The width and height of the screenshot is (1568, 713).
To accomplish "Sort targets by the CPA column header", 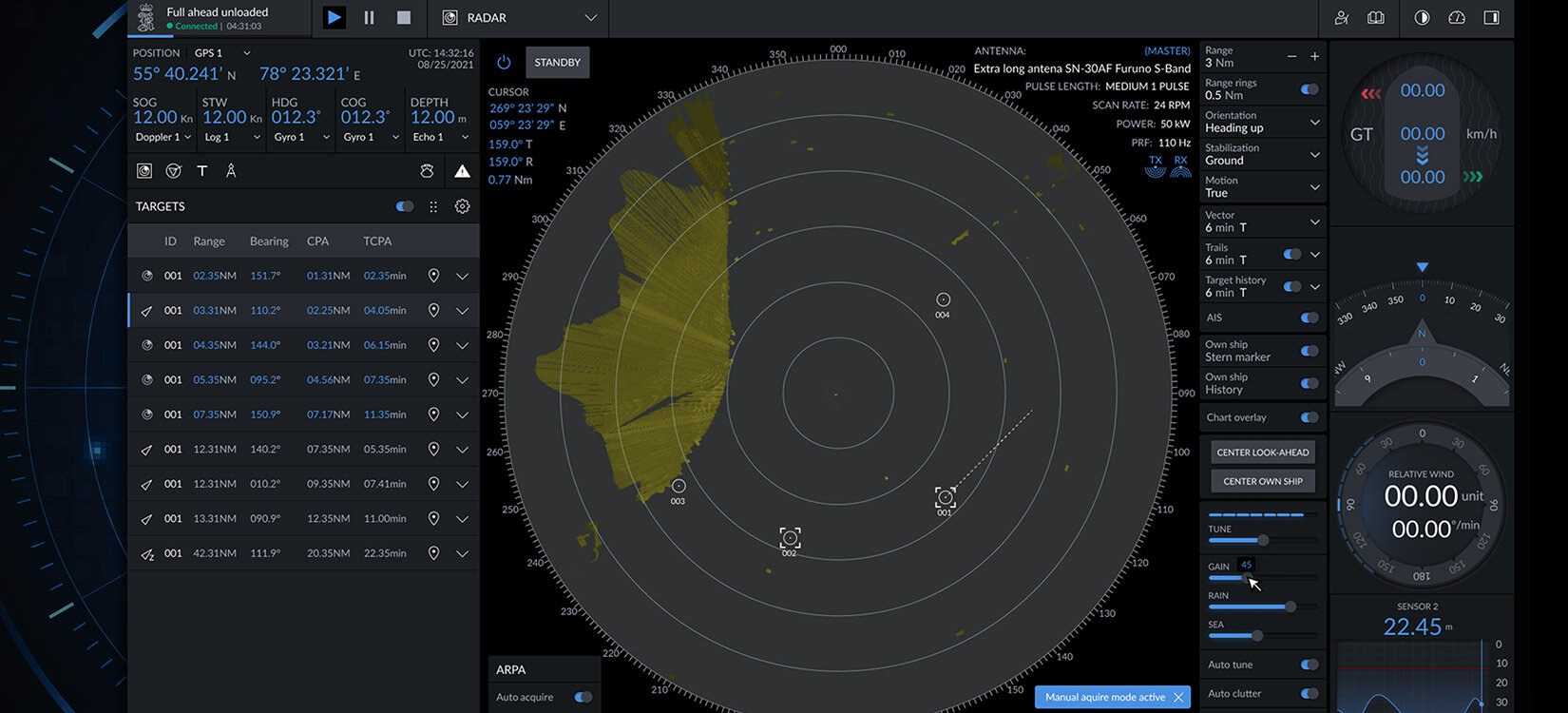I will [317, 241].
